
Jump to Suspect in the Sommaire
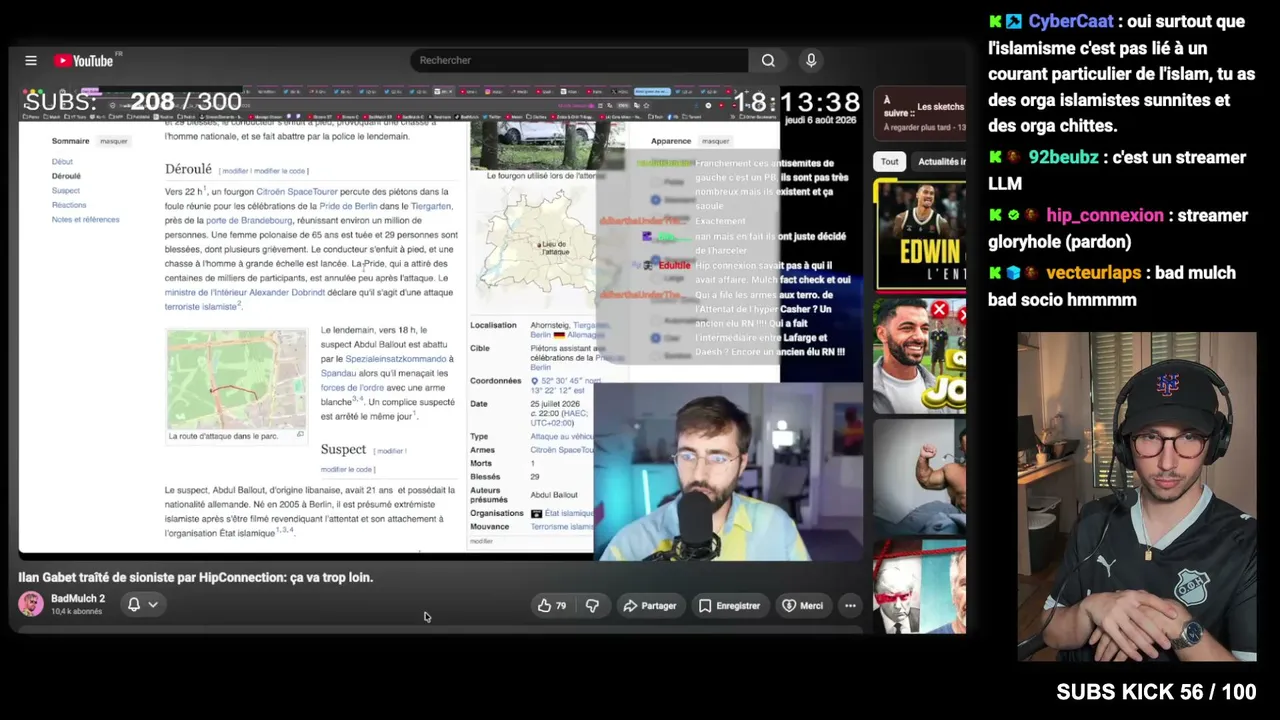pyautogui.click(x=66, y=190)
